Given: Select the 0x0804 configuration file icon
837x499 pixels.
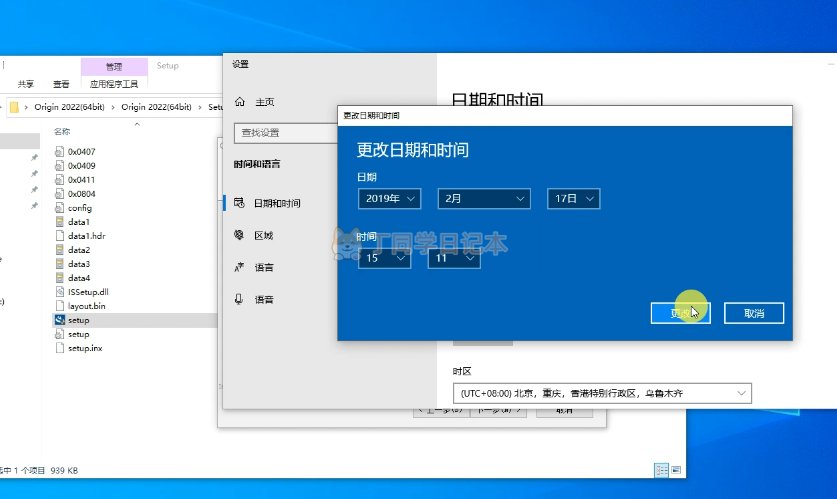Looking at the screenshot, I should click(60, 193).
